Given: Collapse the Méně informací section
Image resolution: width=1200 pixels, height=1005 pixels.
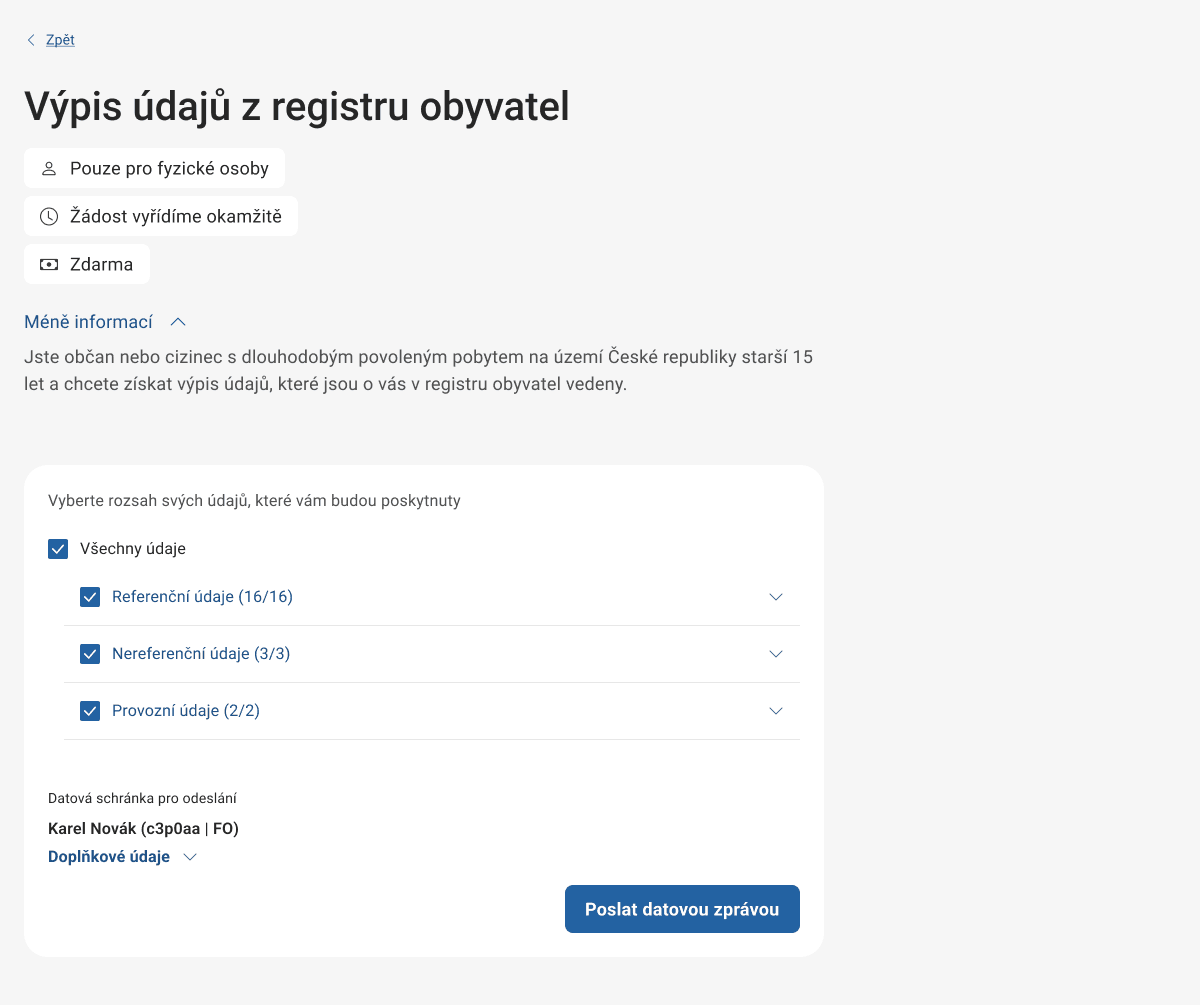Looking at the screenshot, I should [89, 321].
